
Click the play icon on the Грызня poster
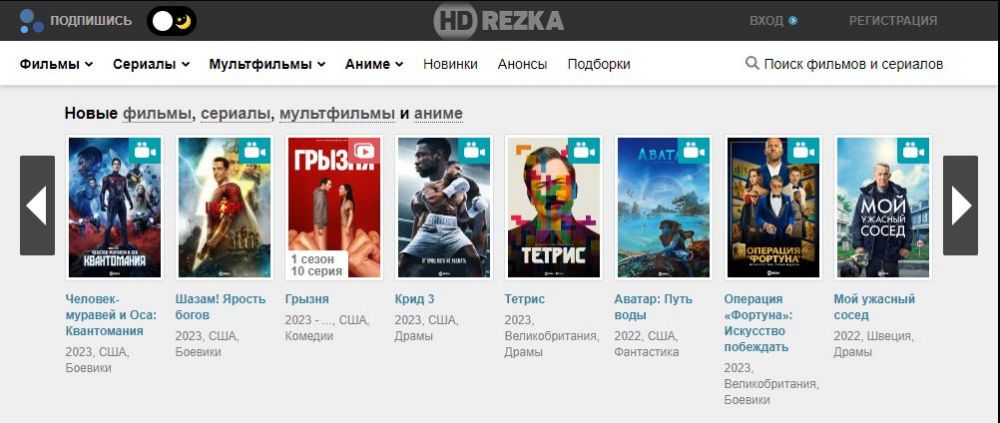click(364, 151)
